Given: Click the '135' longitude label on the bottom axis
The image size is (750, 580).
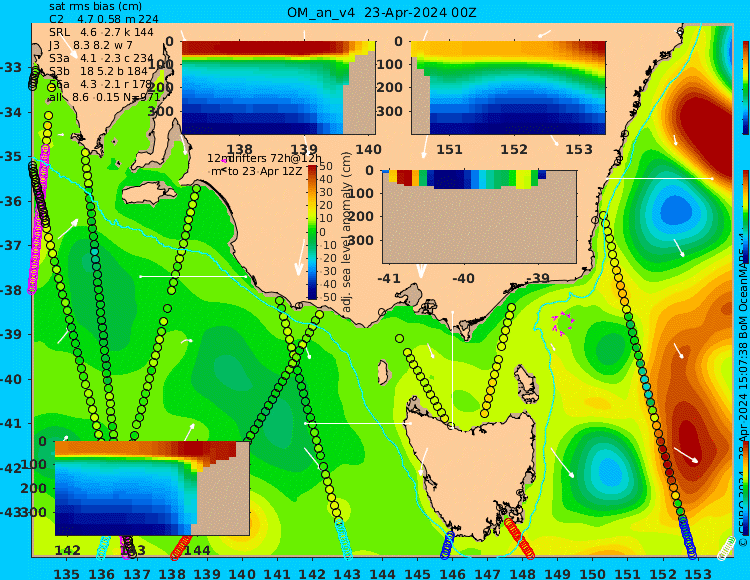Looking at the screenshot, I should (x=66, y=573).
